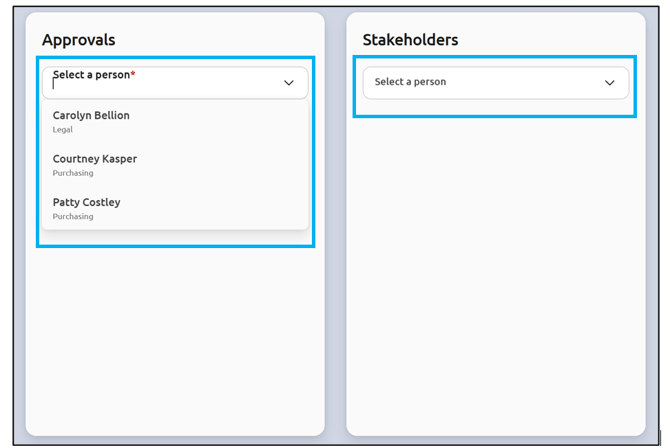The height and width of the screenshot is (448, 670).
Task: Click the Stakeholders 'Select a person' placeholder text
Action: tap(410, 82)
